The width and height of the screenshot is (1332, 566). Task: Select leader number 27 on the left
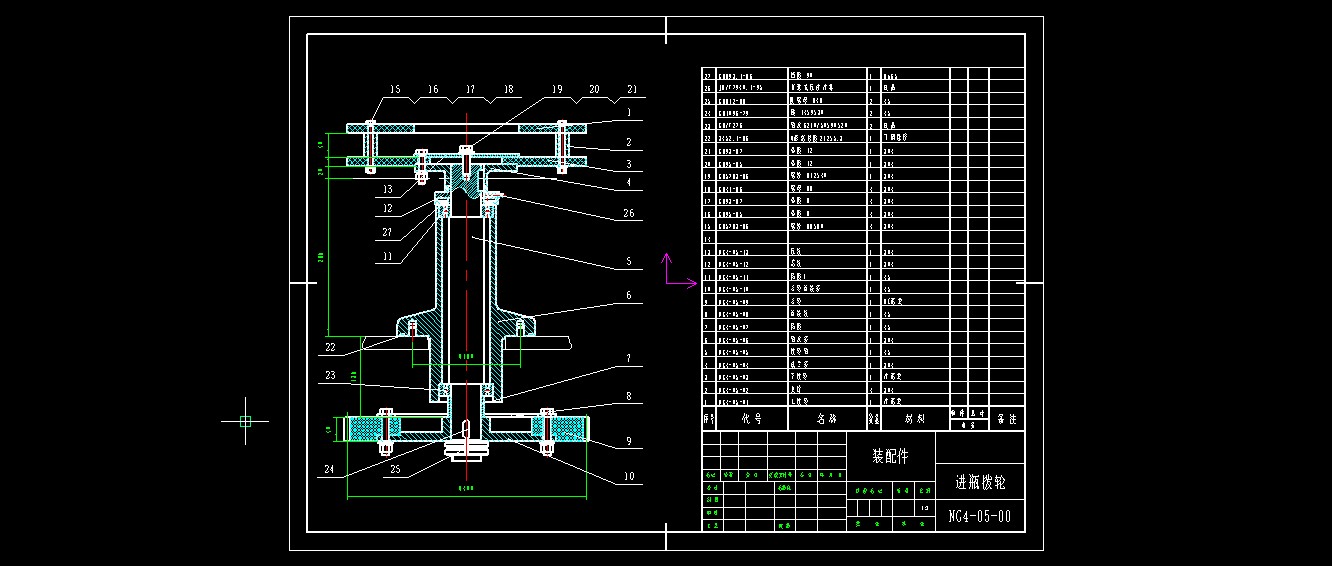click(x=387, y=233)
